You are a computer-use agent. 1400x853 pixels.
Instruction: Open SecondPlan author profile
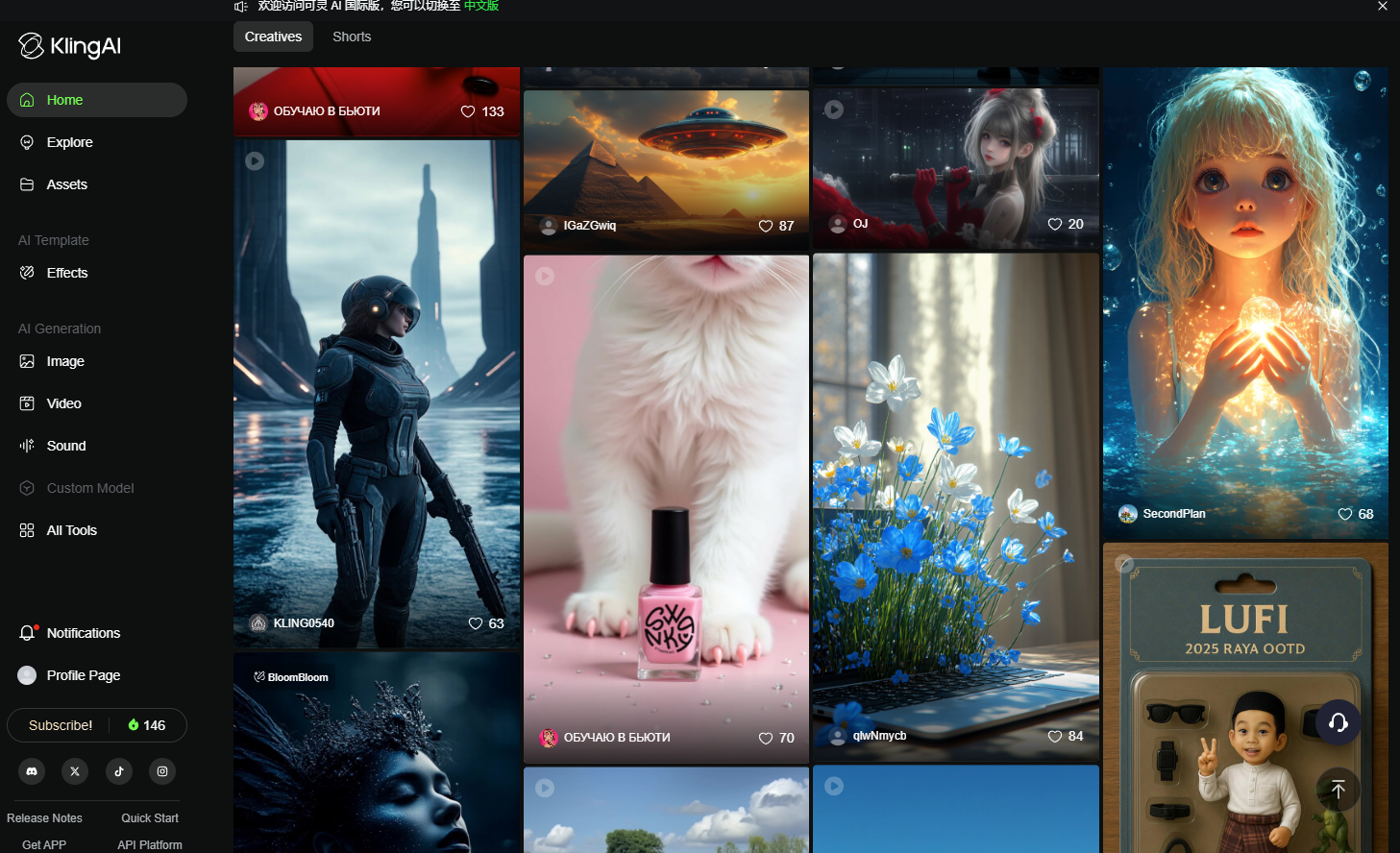coord(1163,514)
